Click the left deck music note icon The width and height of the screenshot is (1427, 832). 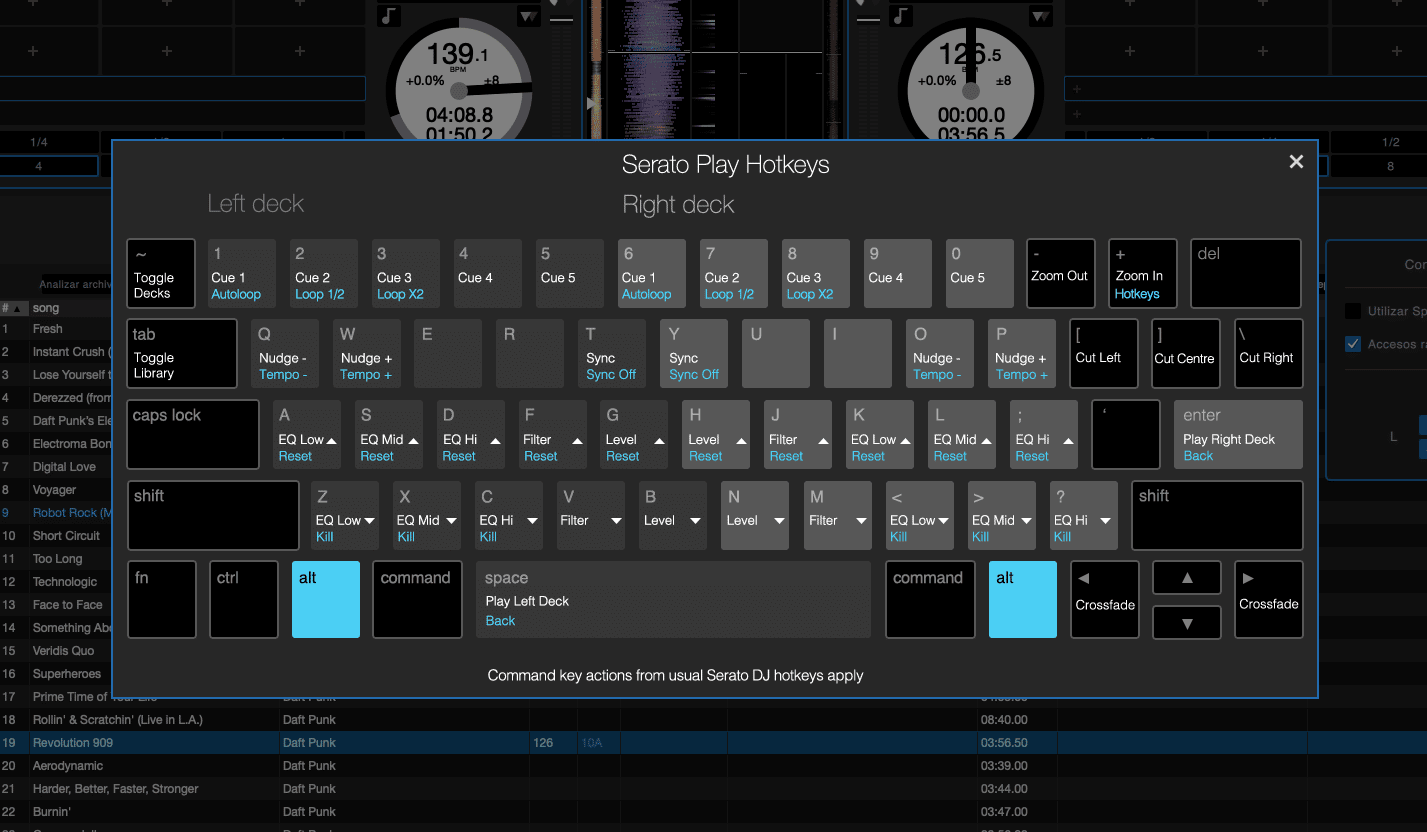click(x=388, y=16)
